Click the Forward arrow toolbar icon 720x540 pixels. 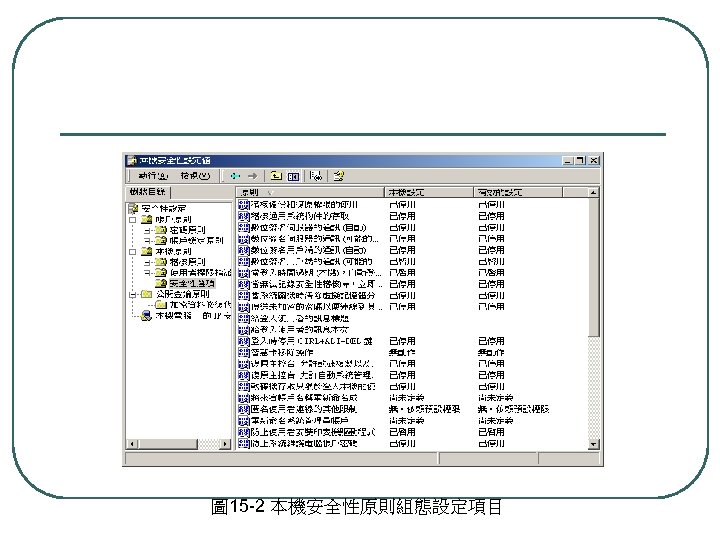tap(253, 176)
